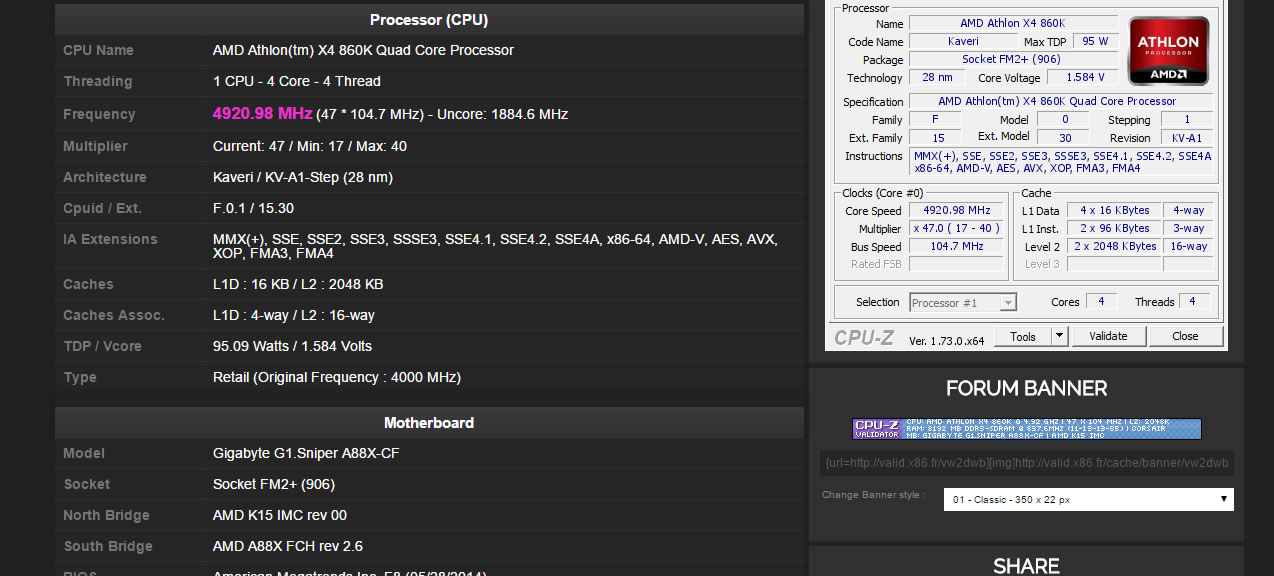This screenshot has width=1274, height=576.
Task: Click the Revision KV-A1 field in CPU-Z
Action: 1186,137
